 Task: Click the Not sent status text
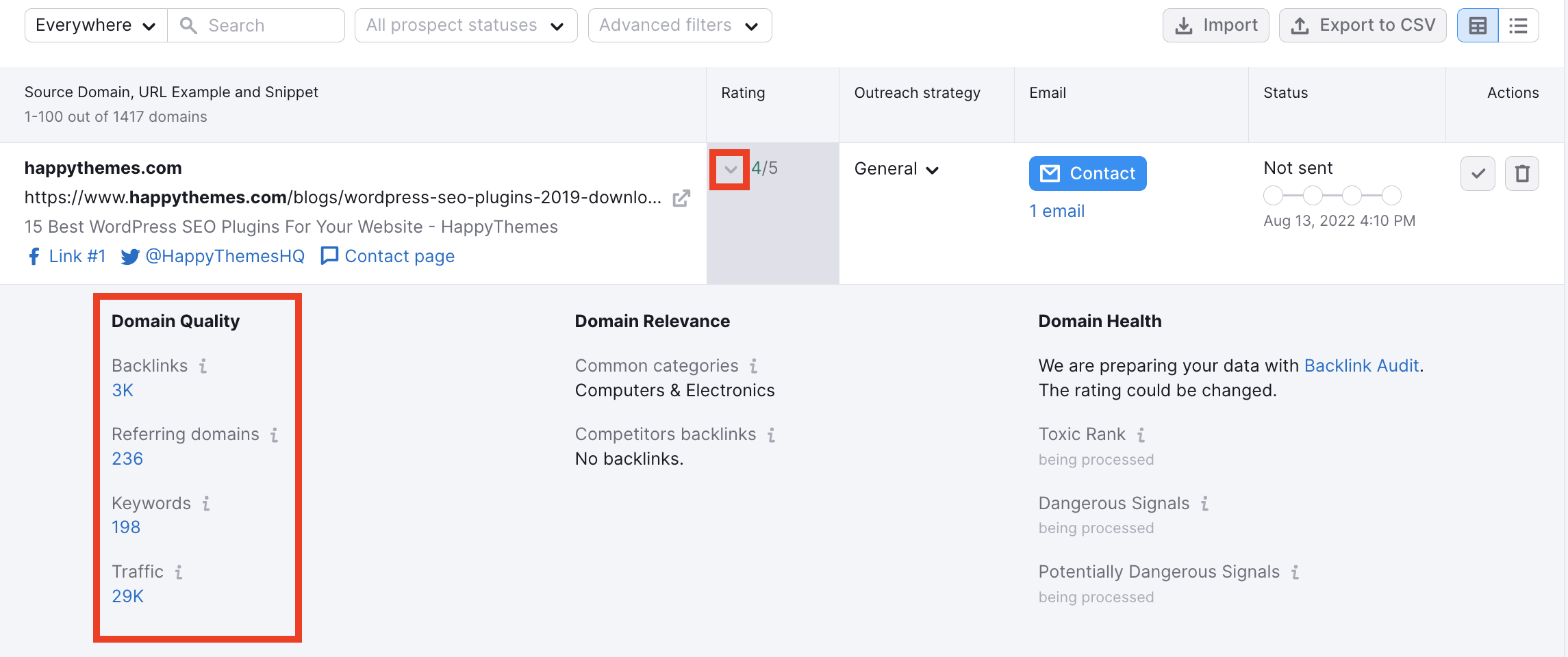pyautogui.click(x=1298, y=168)
